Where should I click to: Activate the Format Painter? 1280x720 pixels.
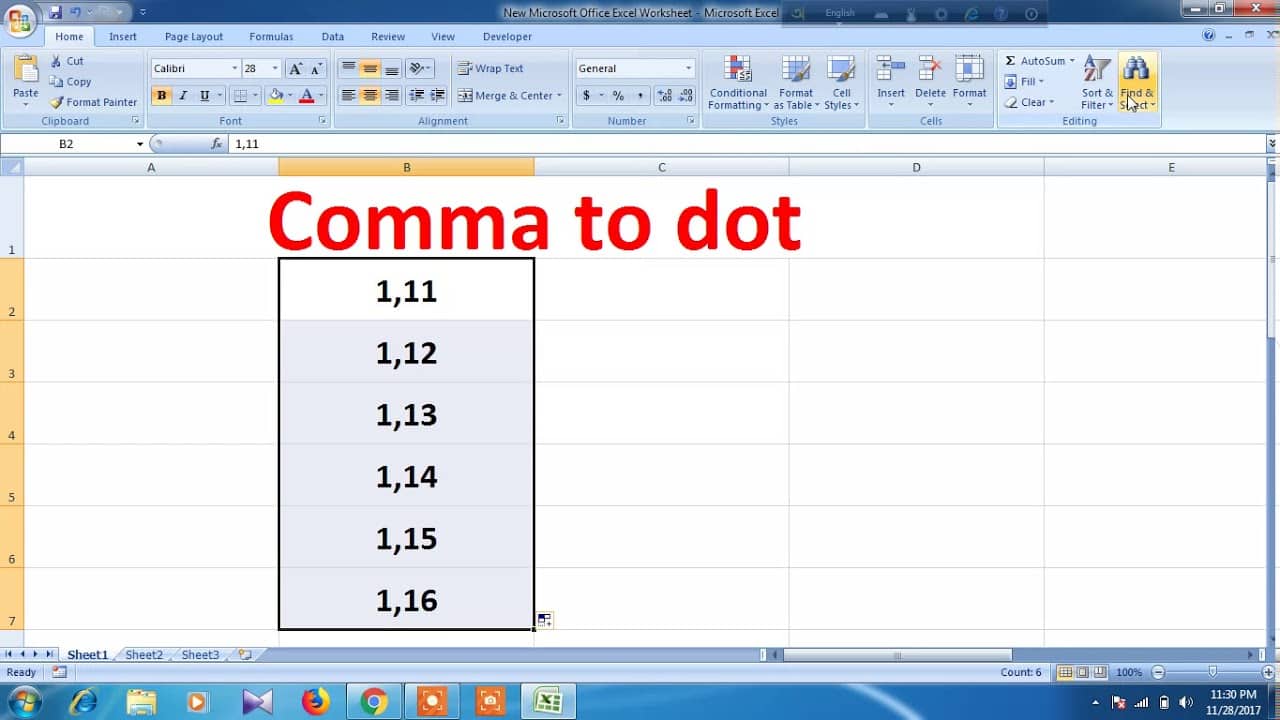pyautogui.click(x=93, y=102)
